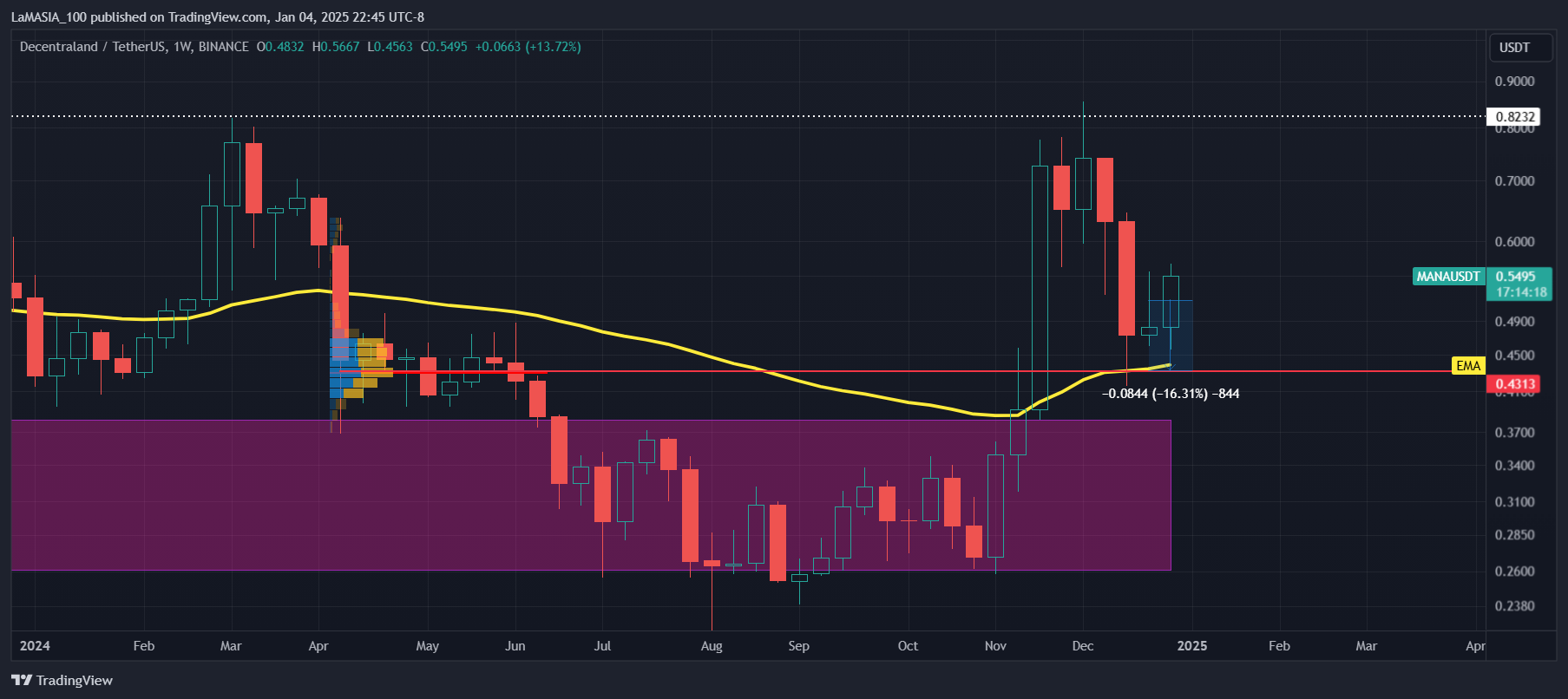Click the 0.2600 price scale label
Viewport: 1568px width, 699px height.
[x=1515, y=572]
